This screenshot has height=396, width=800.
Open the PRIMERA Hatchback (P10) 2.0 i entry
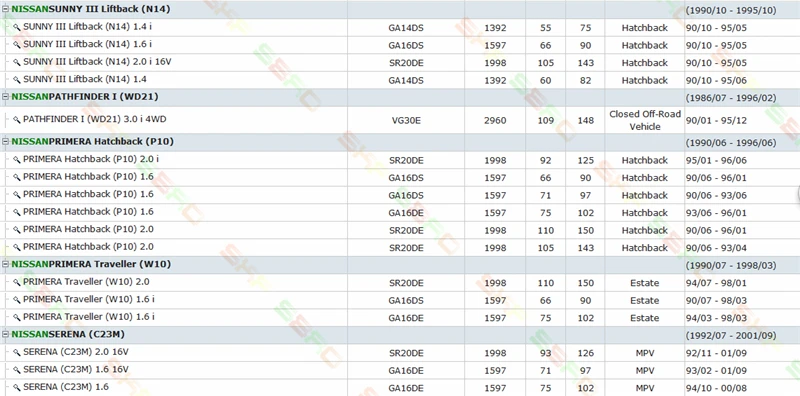click(91, 159)
